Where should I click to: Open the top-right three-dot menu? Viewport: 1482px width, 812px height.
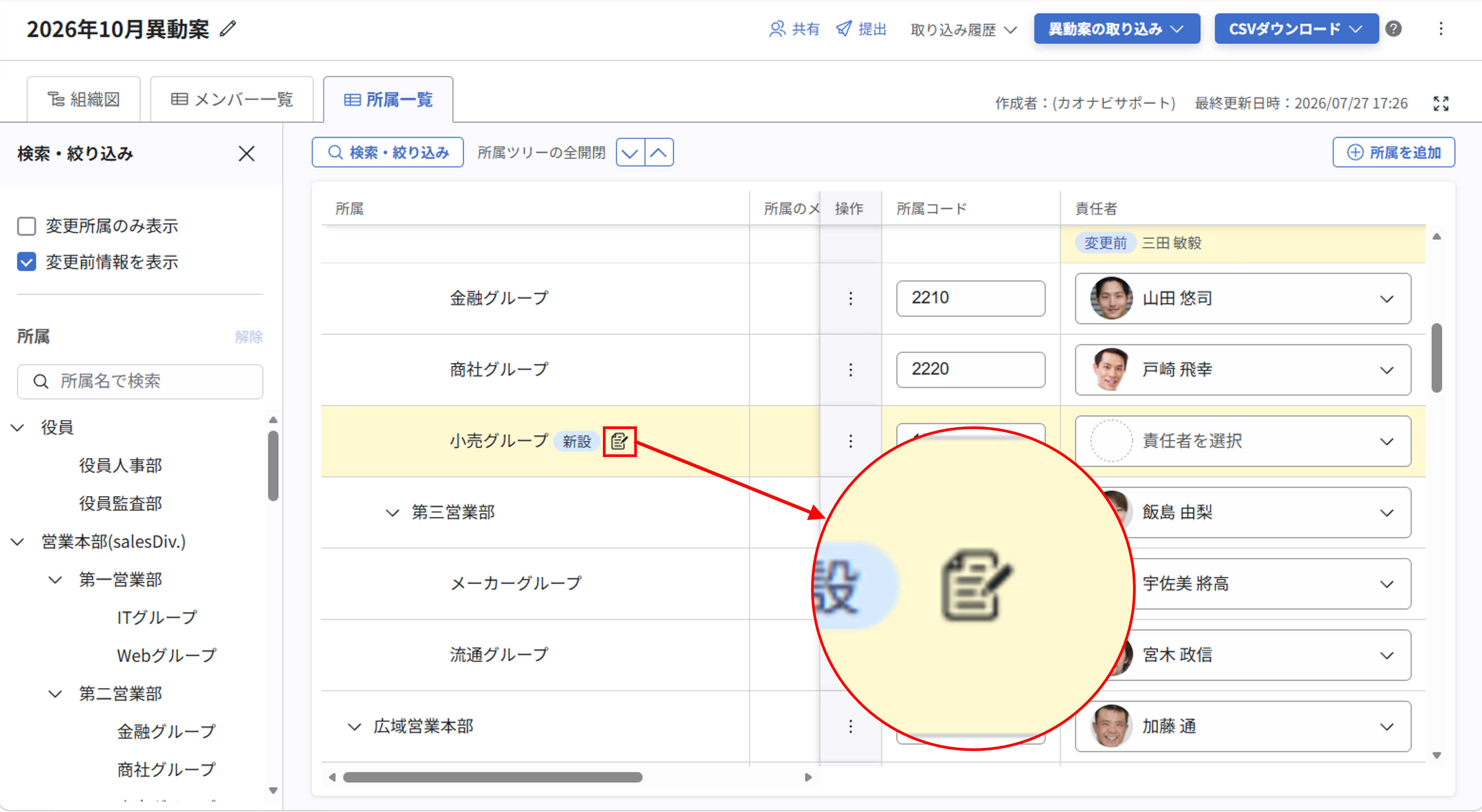point(1441,29)
